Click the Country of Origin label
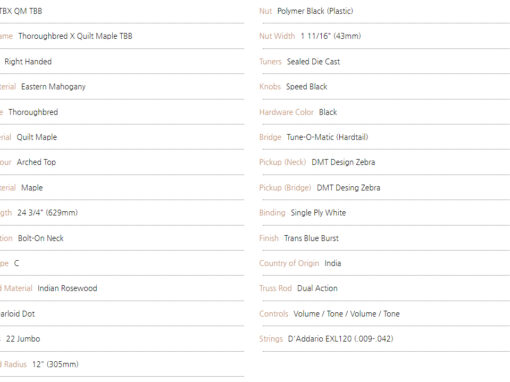 [289, 263]
